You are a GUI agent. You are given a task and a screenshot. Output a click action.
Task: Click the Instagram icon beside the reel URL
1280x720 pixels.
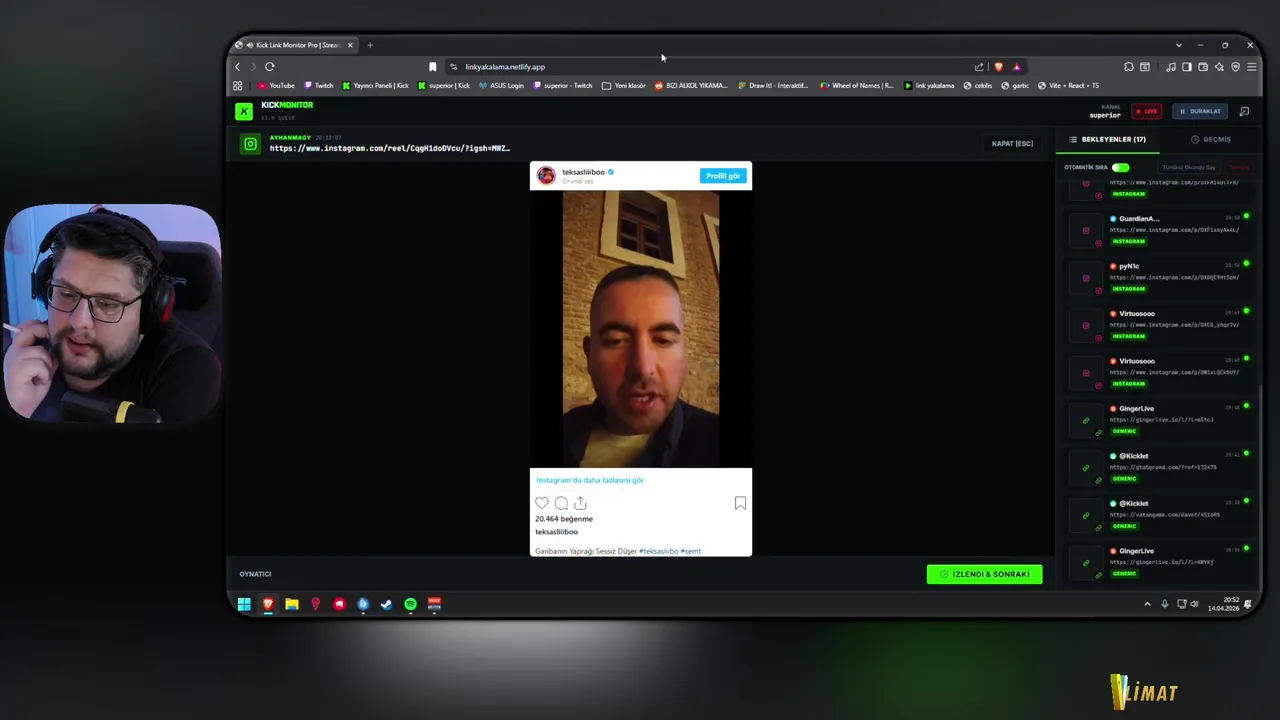pos(251,144)
